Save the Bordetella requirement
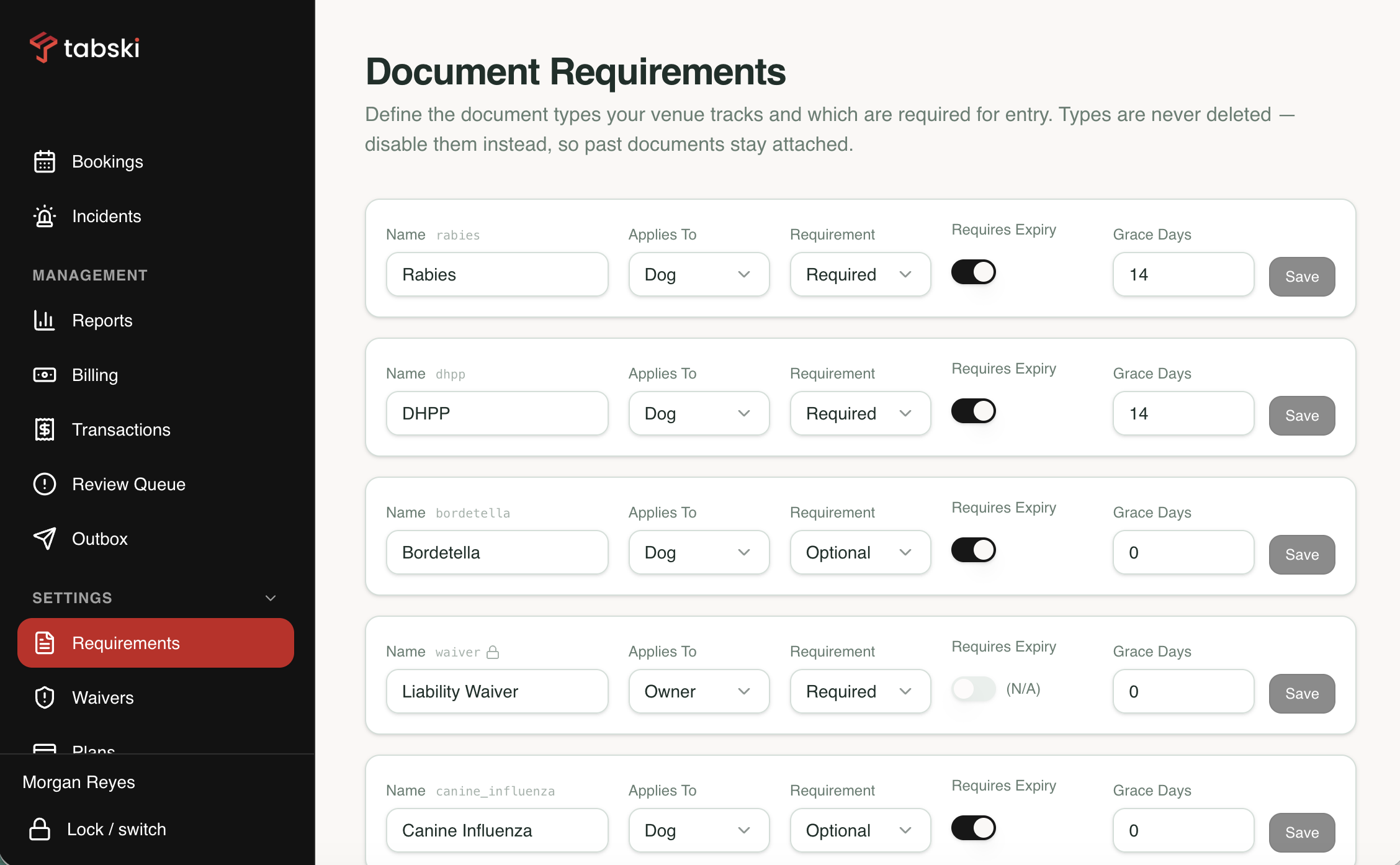The width and height of the screenshot is (1400, 865). (x=1302, y=555)
